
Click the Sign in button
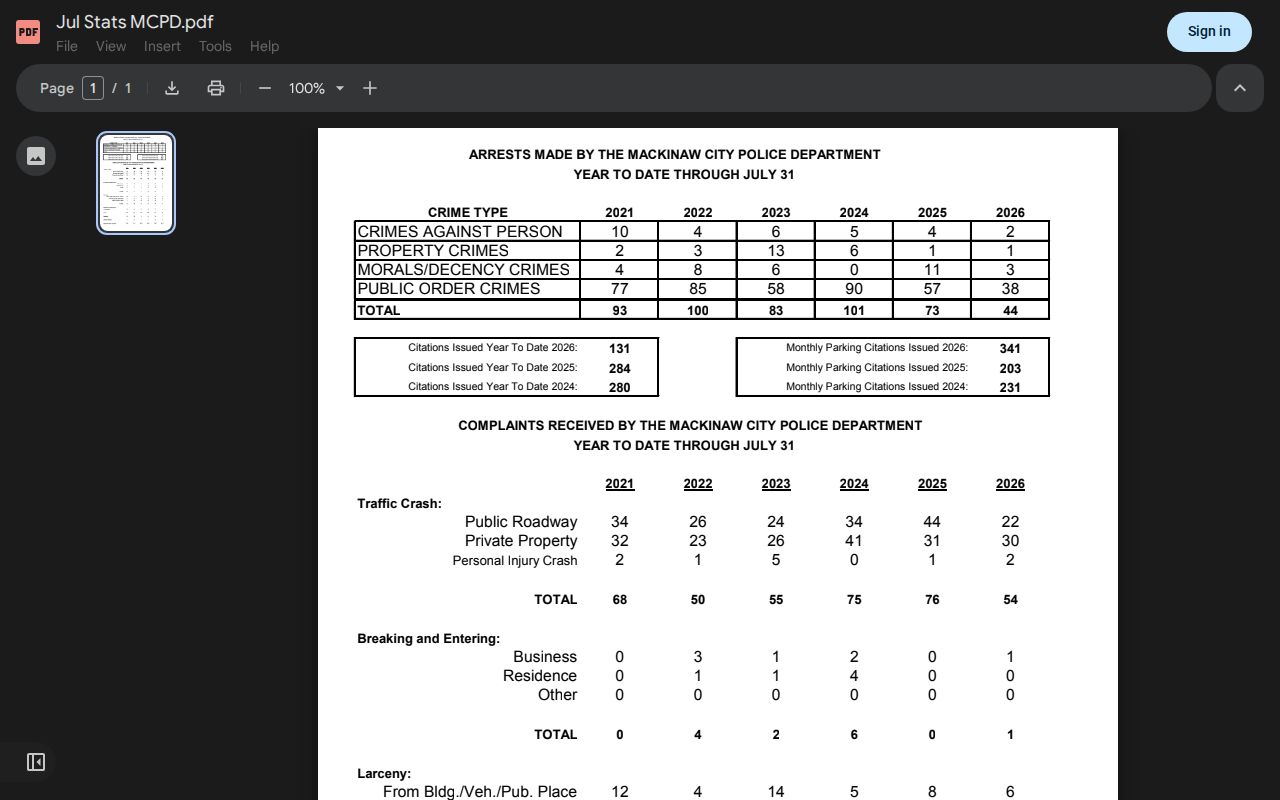point(1209,32)
